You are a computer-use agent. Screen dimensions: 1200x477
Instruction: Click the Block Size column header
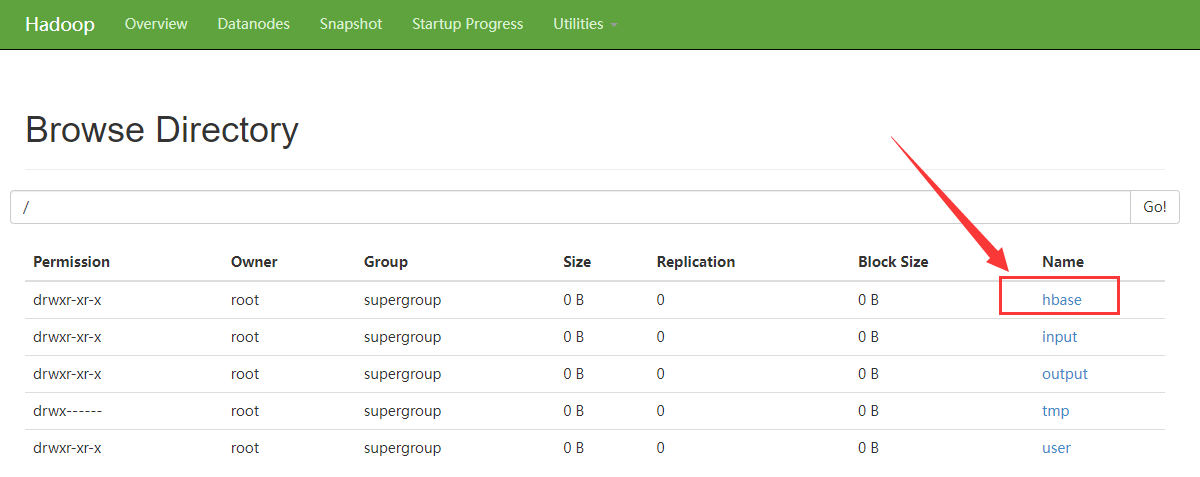pos(893,262)
